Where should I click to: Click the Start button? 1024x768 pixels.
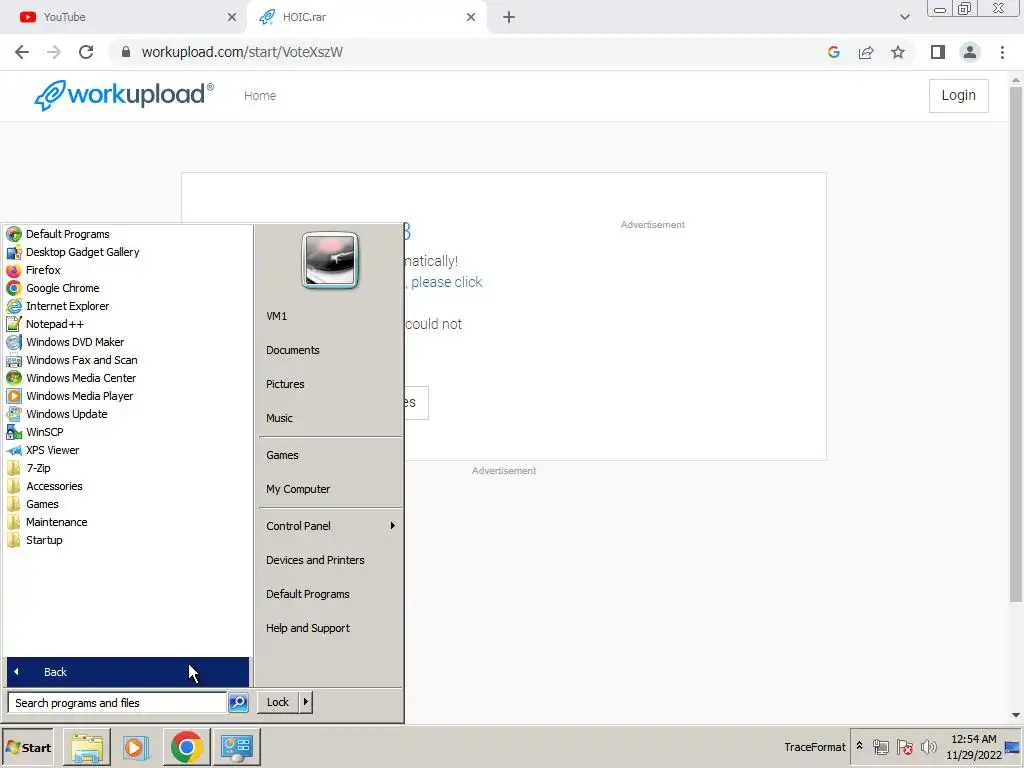click(x=28, y=747)
